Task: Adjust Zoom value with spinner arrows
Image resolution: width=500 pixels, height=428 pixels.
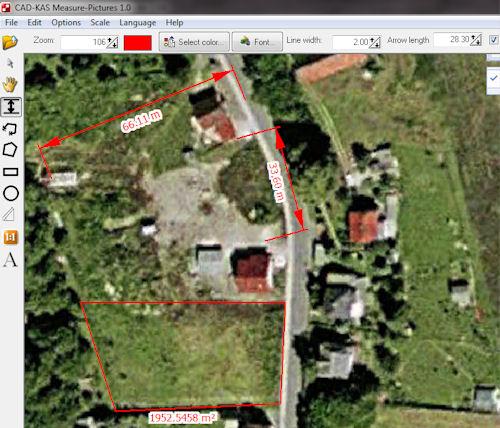Action: pyautogui.click(x=112, y=42)
